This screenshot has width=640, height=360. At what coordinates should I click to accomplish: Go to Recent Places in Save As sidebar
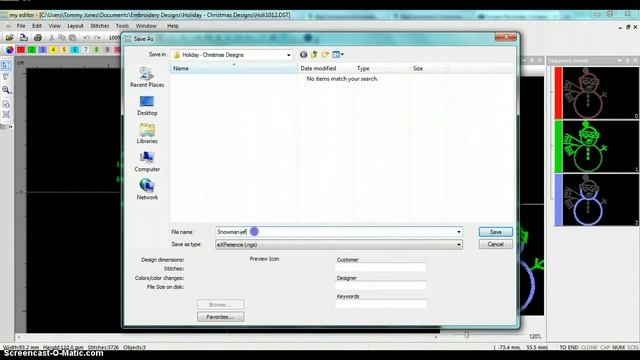pos(147,77)
